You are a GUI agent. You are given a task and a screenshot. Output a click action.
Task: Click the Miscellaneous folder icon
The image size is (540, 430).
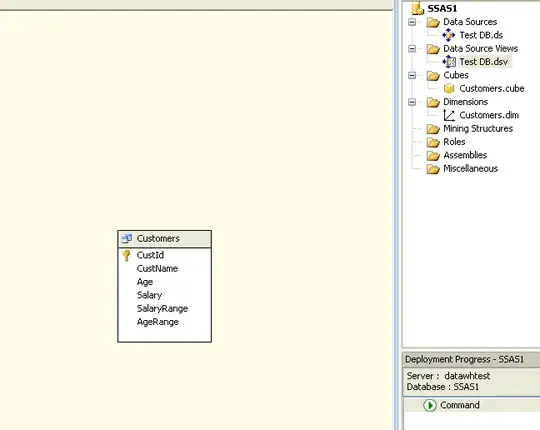tap(433, 169)
